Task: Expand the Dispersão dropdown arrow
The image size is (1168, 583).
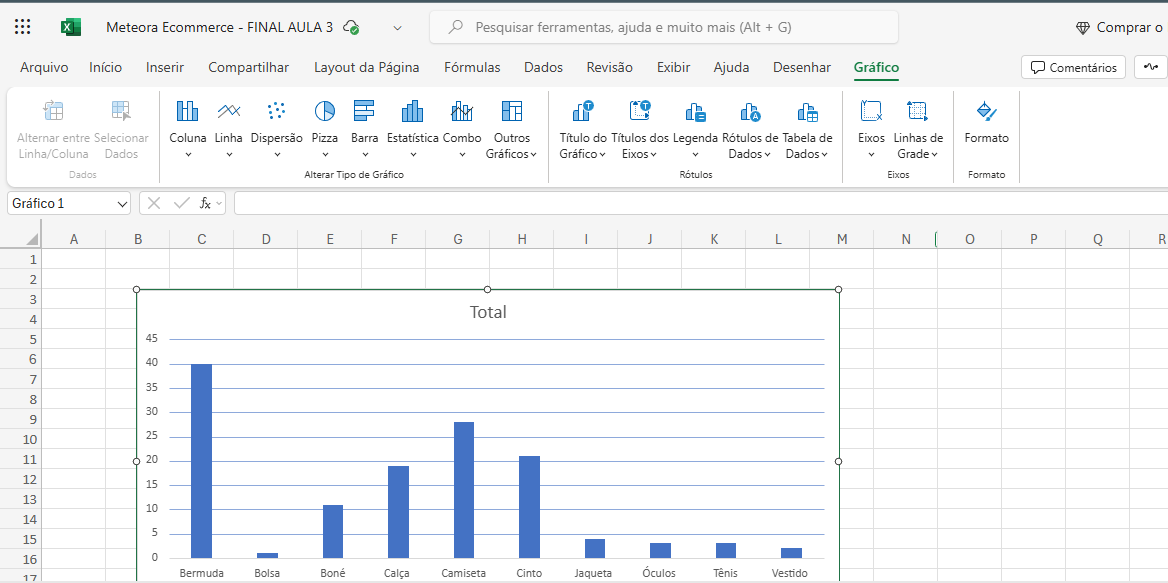Action: [277, 155]
